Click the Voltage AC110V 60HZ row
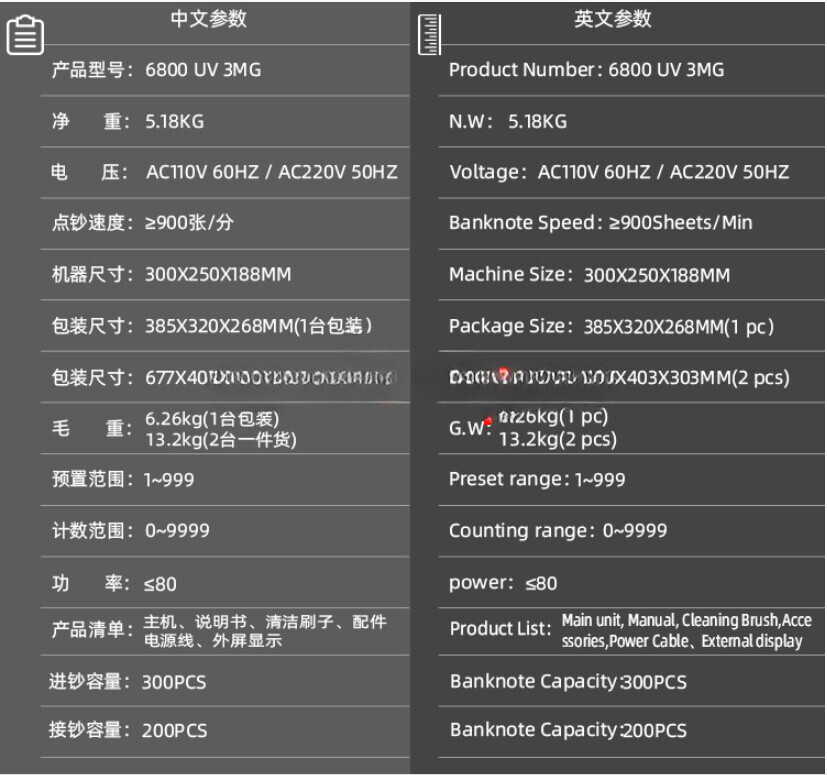The width and height of the screenshot is (827, 775). point(631,173)
